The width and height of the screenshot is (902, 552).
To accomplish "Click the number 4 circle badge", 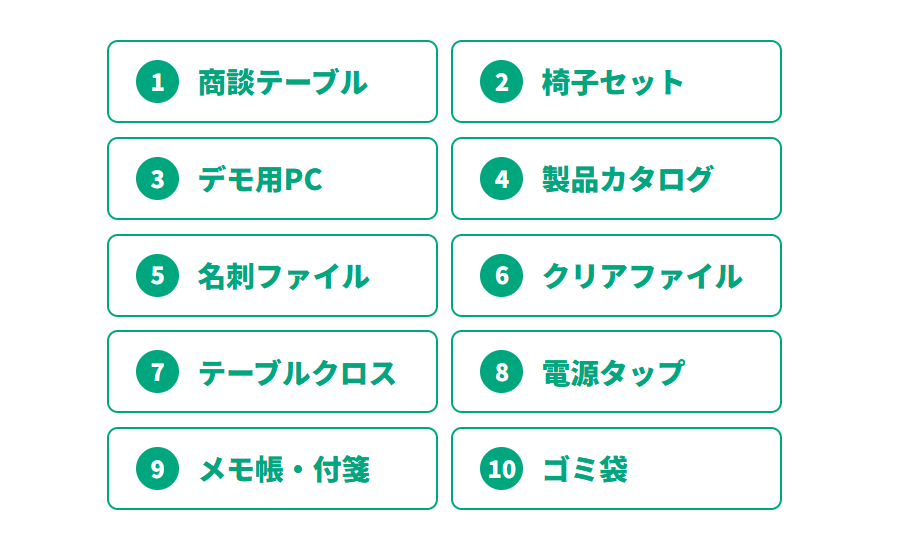I will [501, 179].
